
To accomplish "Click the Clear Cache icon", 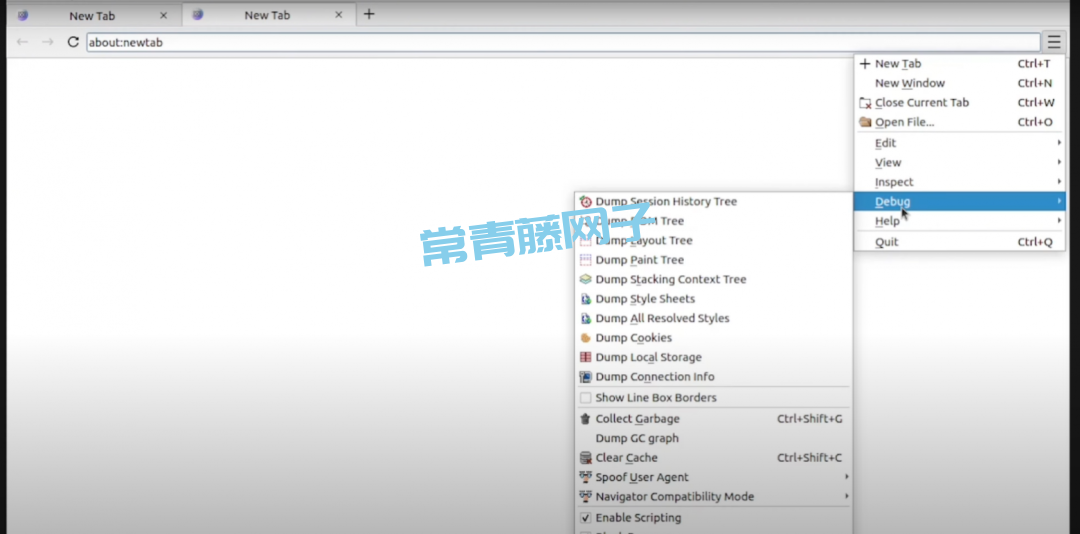I will point(586,458).
